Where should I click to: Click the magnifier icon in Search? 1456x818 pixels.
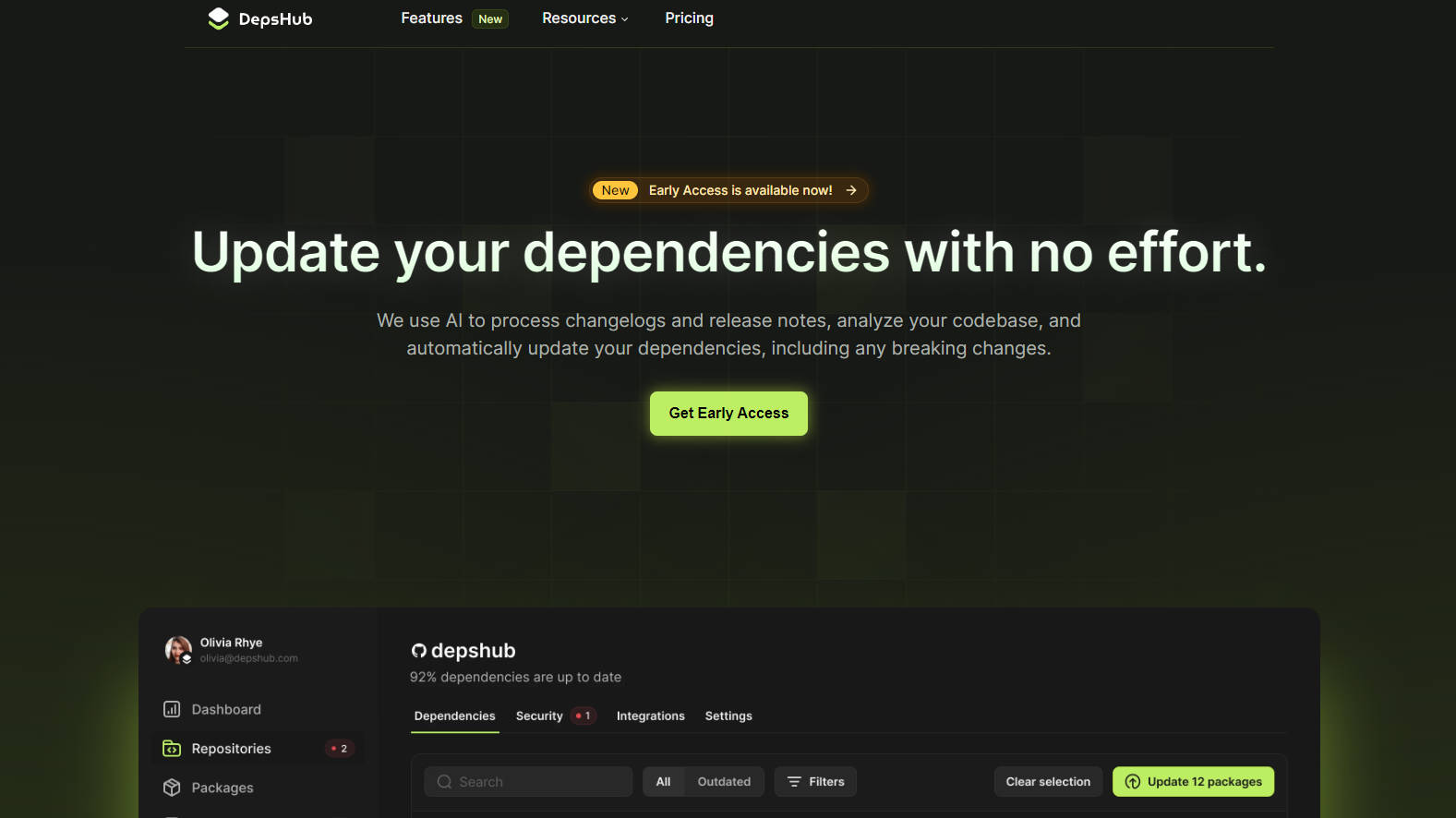pyautogui.click(x=444, y=782)
